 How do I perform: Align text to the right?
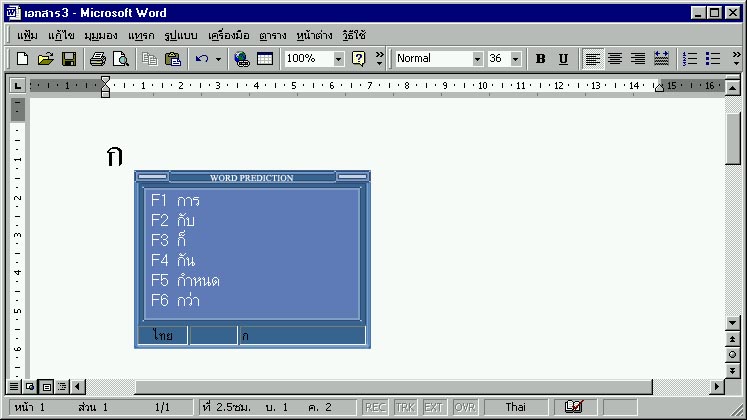pyautogui.click(x=638, y=59)
